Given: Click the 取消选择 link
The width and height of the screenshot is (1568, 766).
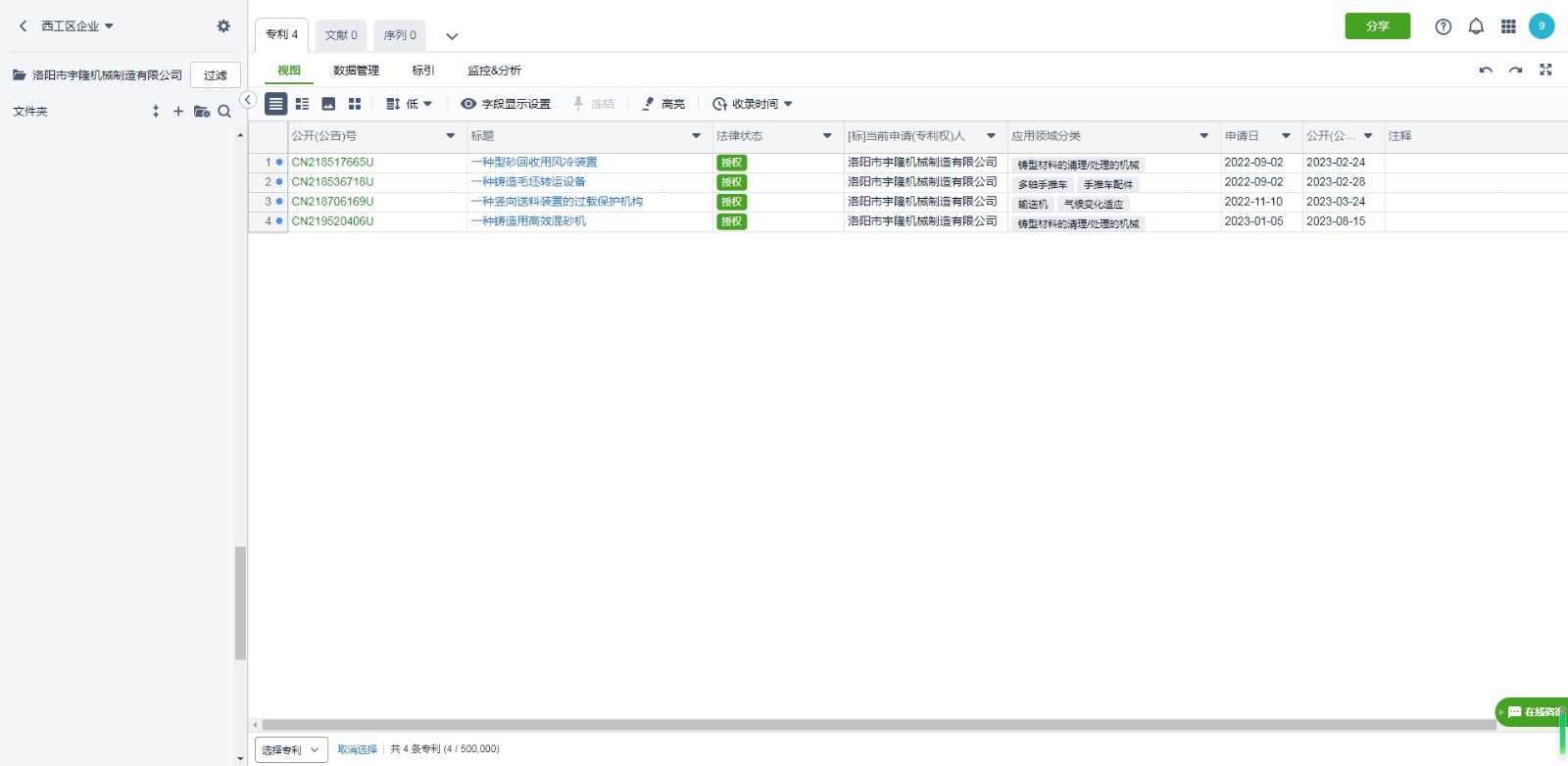Looking at the screenshot, I should pyautogui.click(x=358, y=749).
